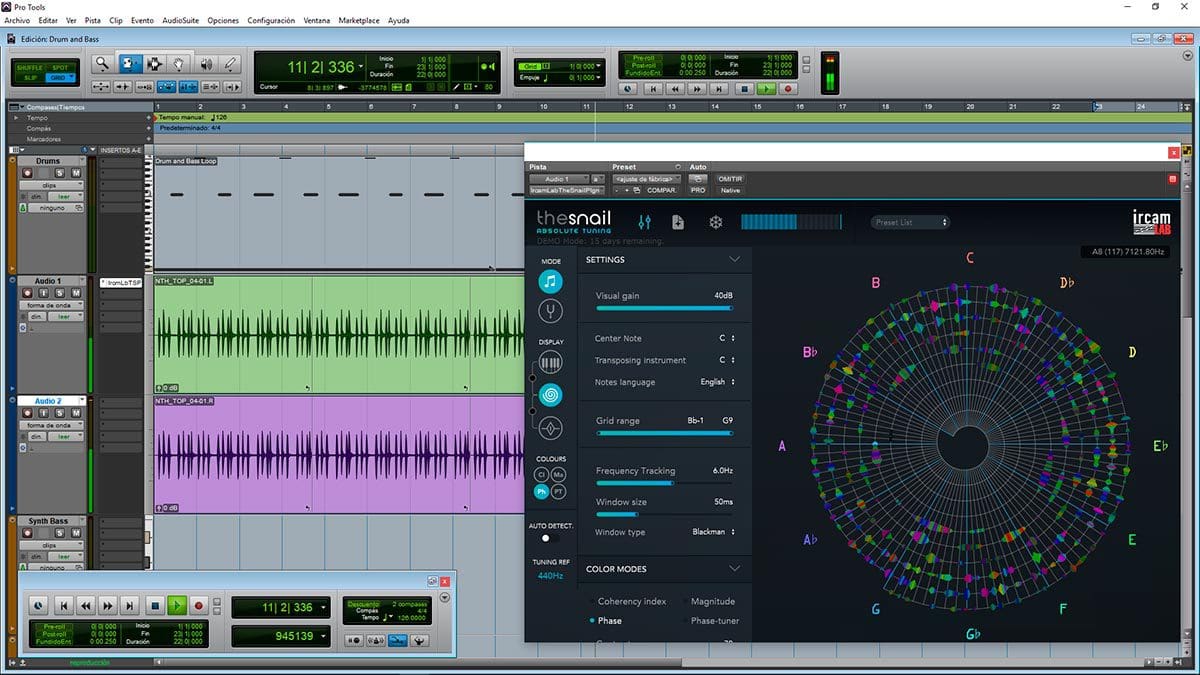The height and width of the screenshot is (675, 1200).
Task: Mute the Drums track
Action: coord(75,173)
